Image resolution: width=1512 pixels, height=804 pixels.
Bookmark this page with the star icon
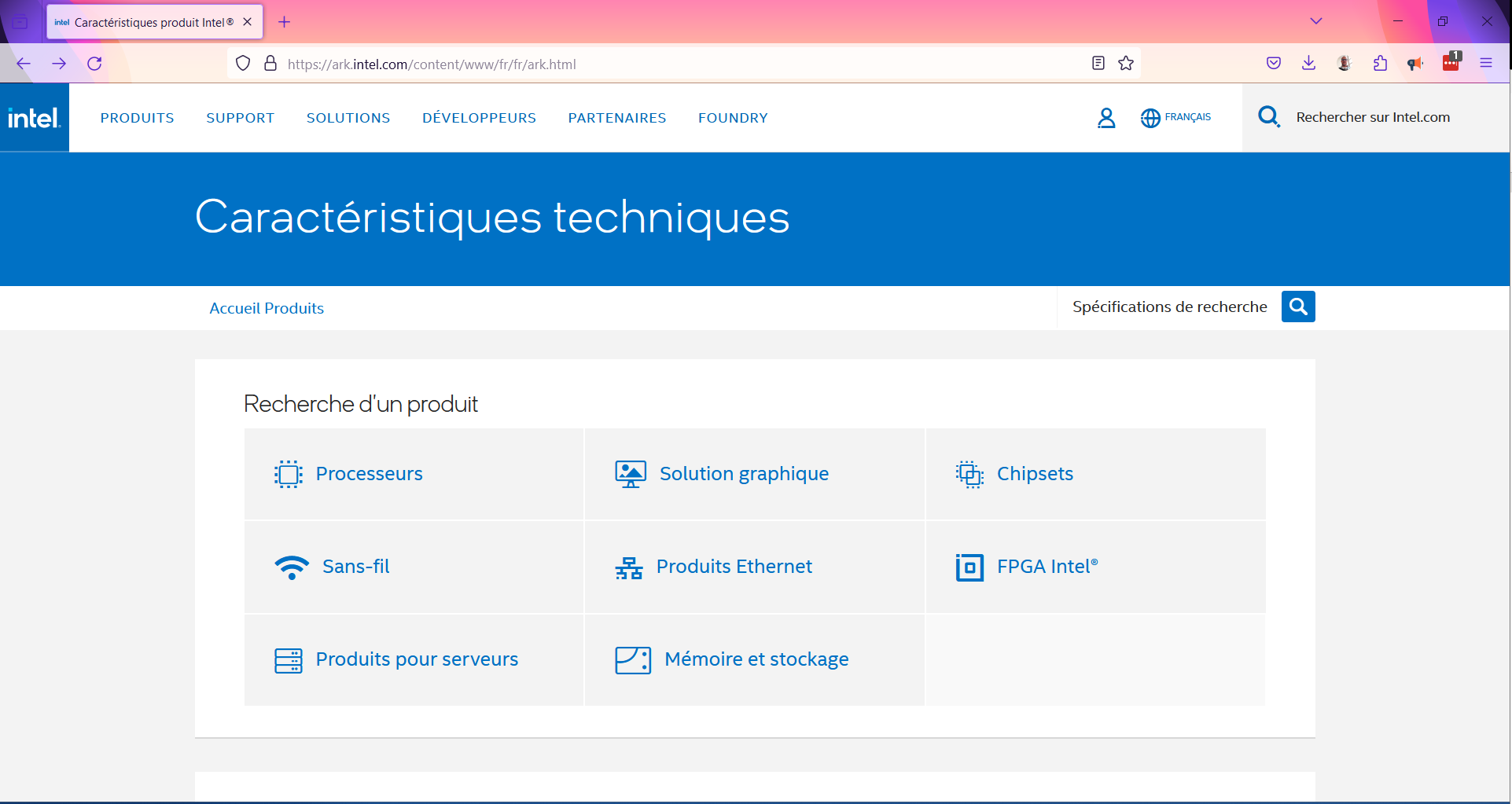[1126, 64]
